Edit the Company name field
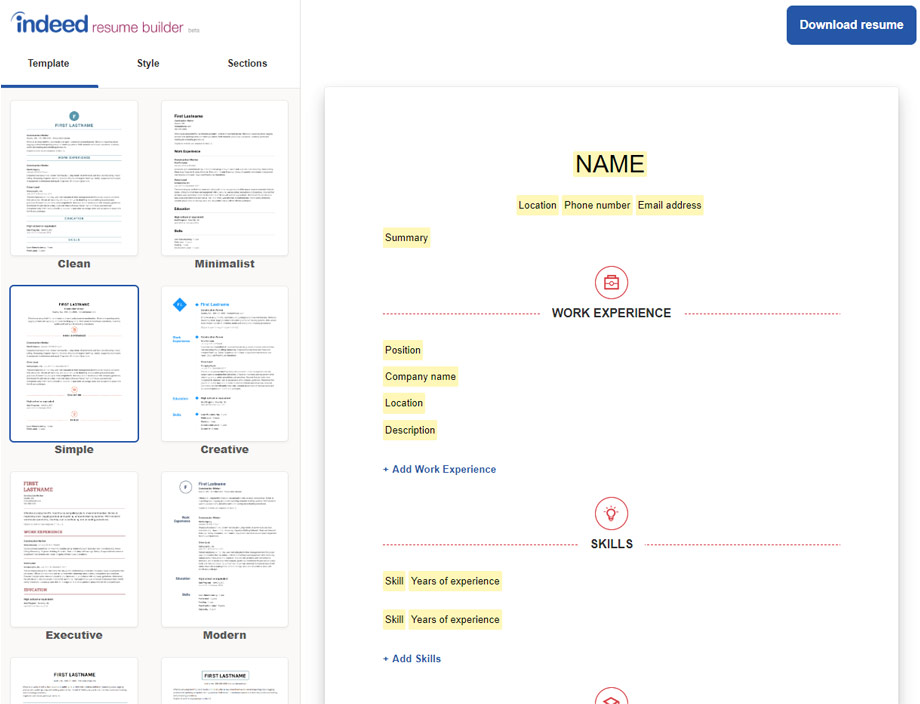The width and height of the screenshot is (920, 704). click(420, 377)
